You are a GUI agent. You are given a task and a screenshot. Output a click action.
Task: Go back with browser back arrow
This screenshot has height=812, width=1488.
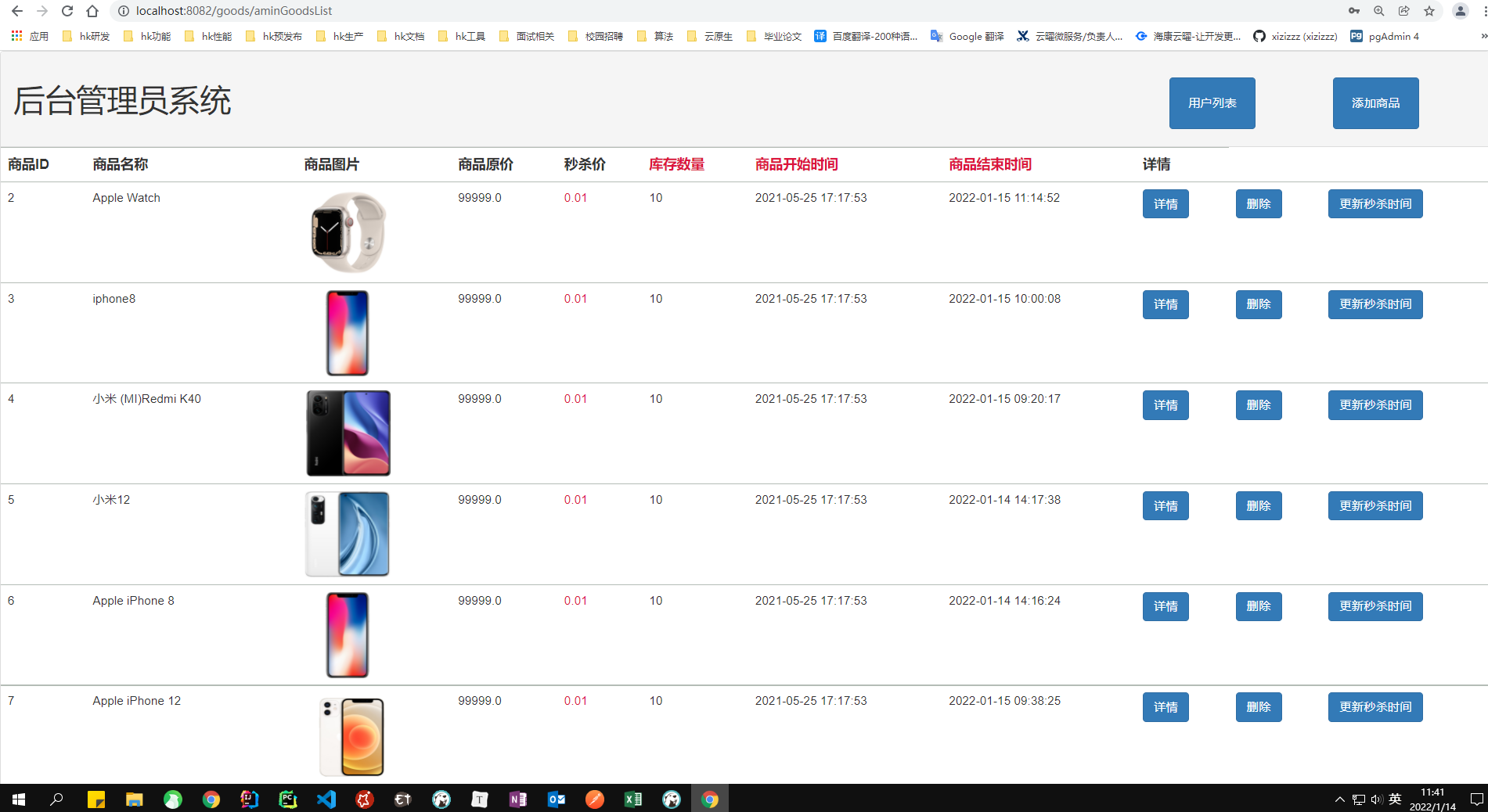point(17,11)
